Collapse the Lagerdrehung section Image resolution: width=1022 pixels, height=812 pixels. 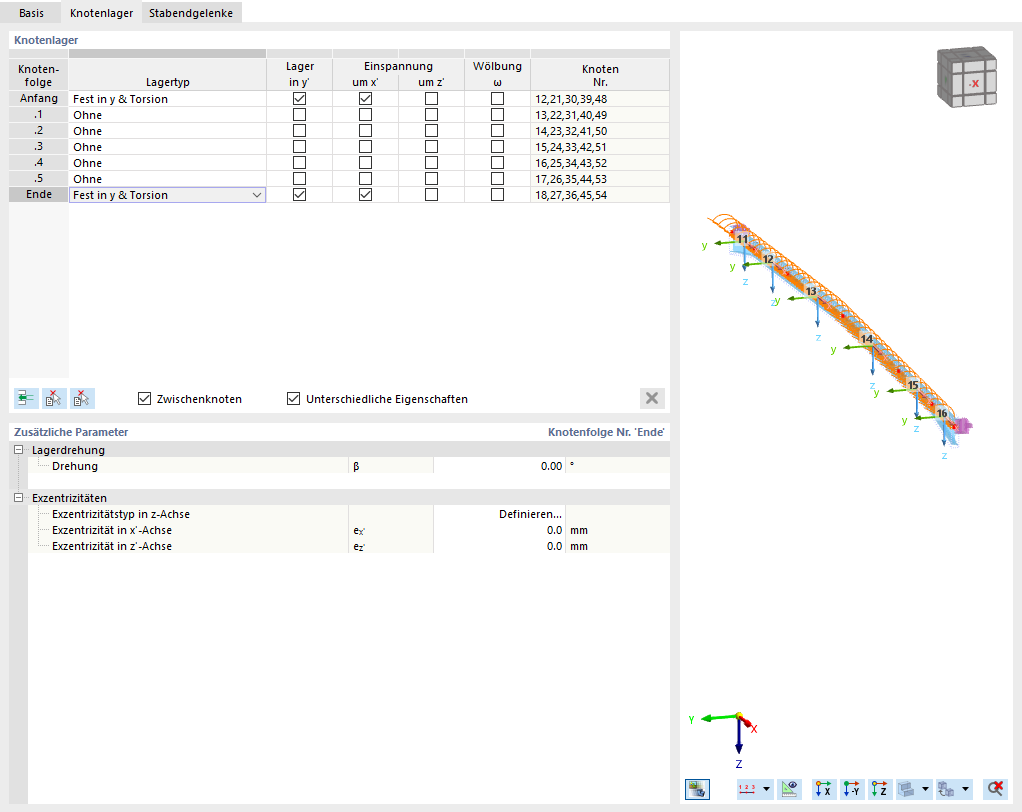click(19, 450)
